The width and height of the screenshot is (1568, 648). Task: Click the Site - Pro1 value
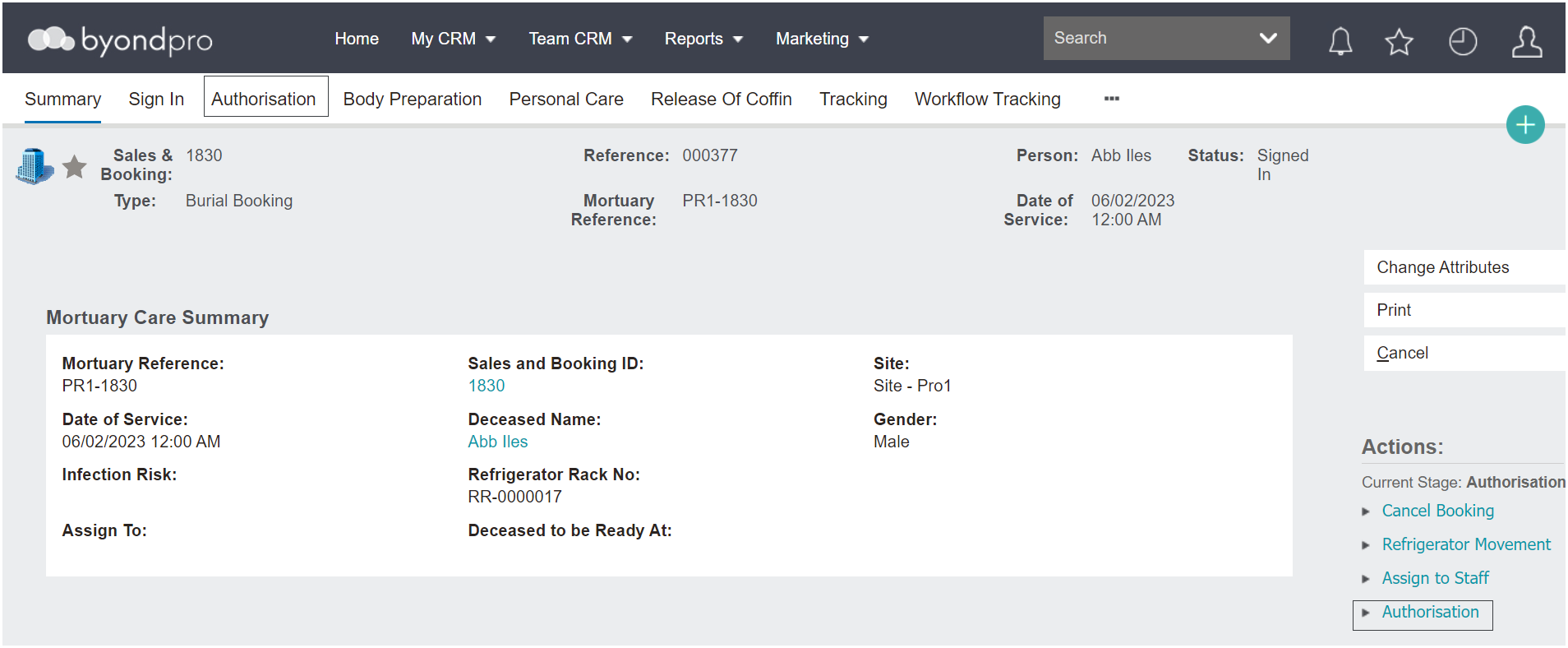(912, 386)
